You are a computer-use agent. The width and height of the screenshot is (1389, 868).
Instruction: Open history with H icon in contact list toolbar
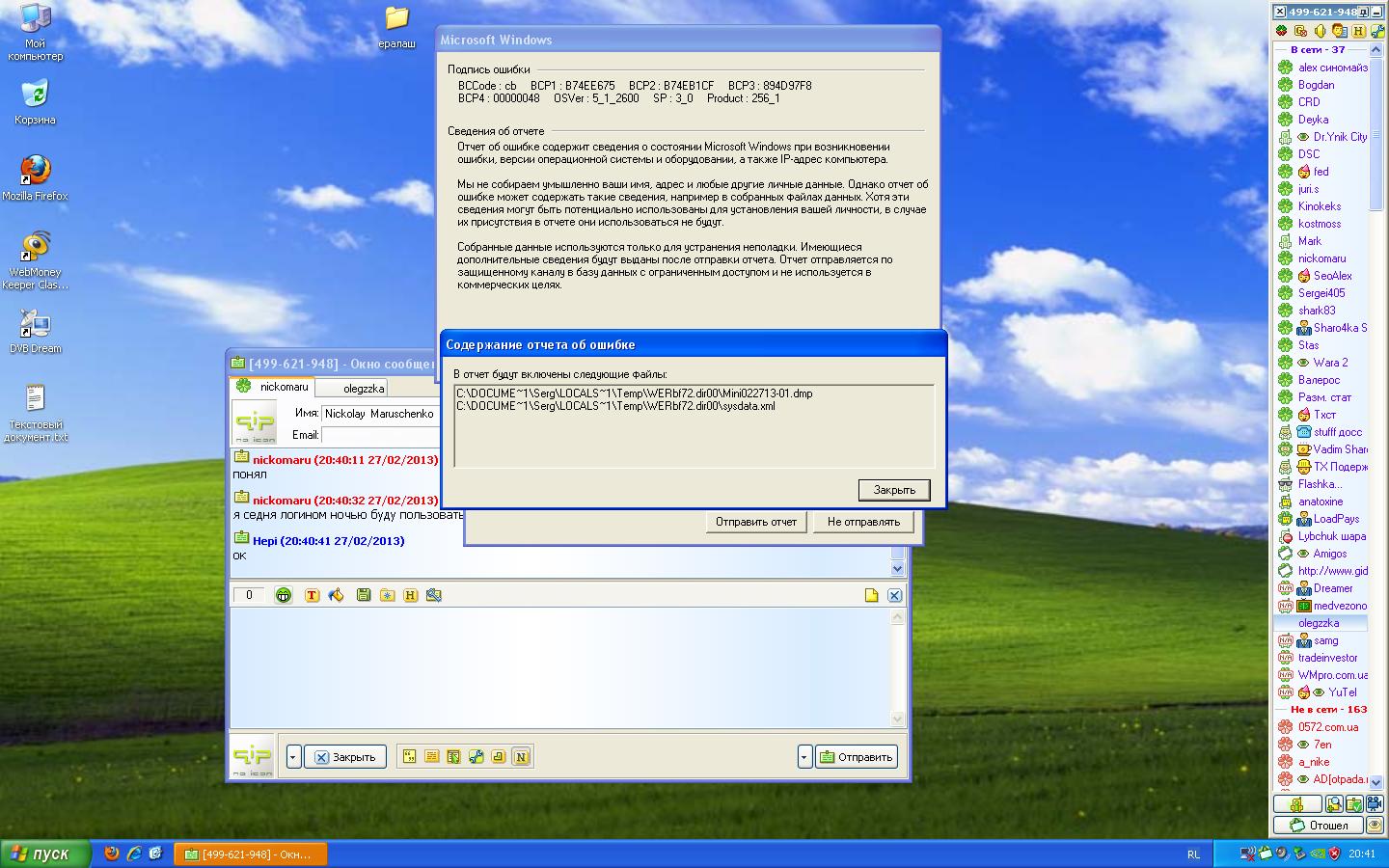click(x=1358, y=31)
